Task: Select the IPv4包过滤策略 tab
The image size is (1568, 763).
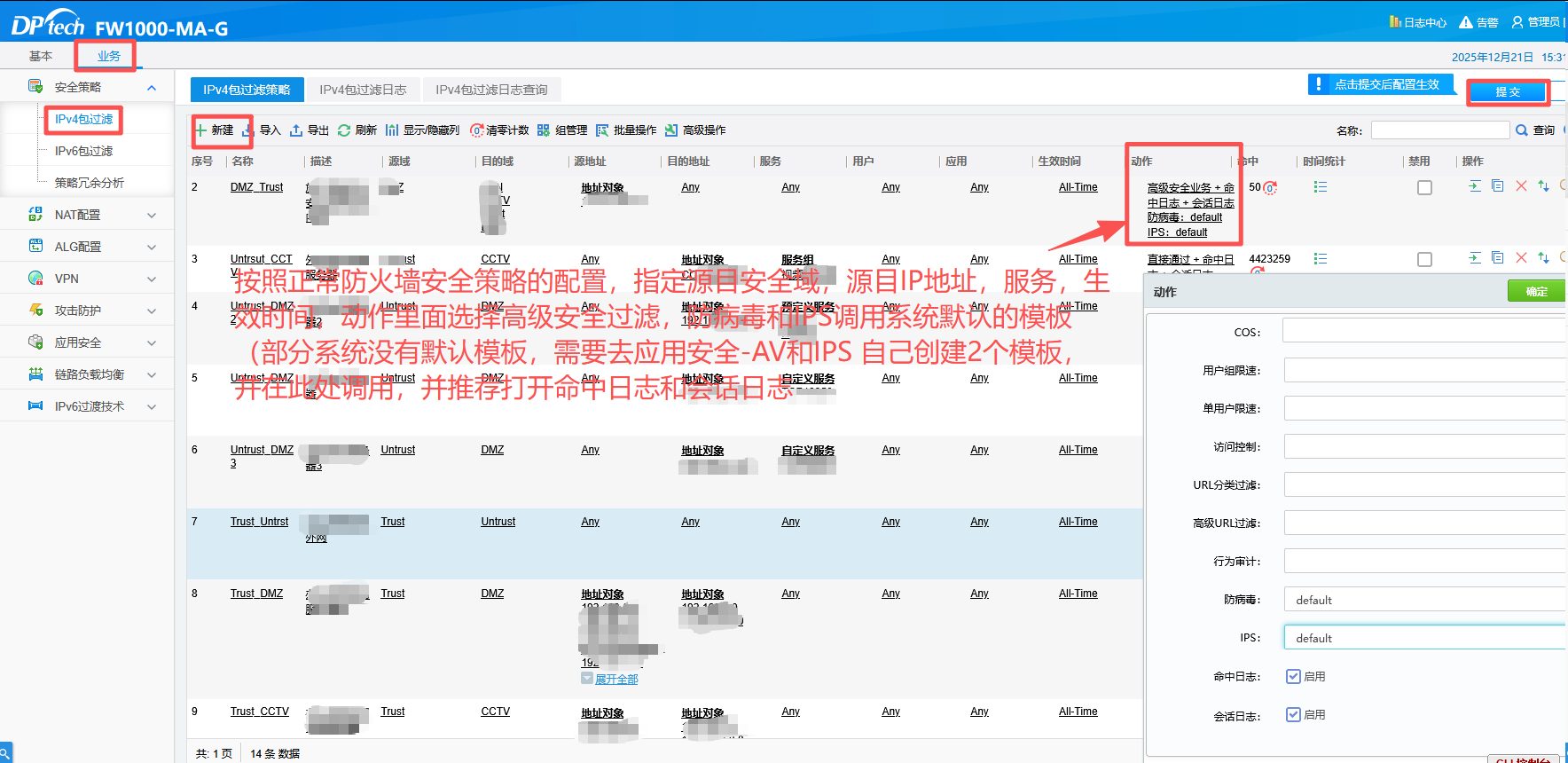Action: (x=247, y=90)
